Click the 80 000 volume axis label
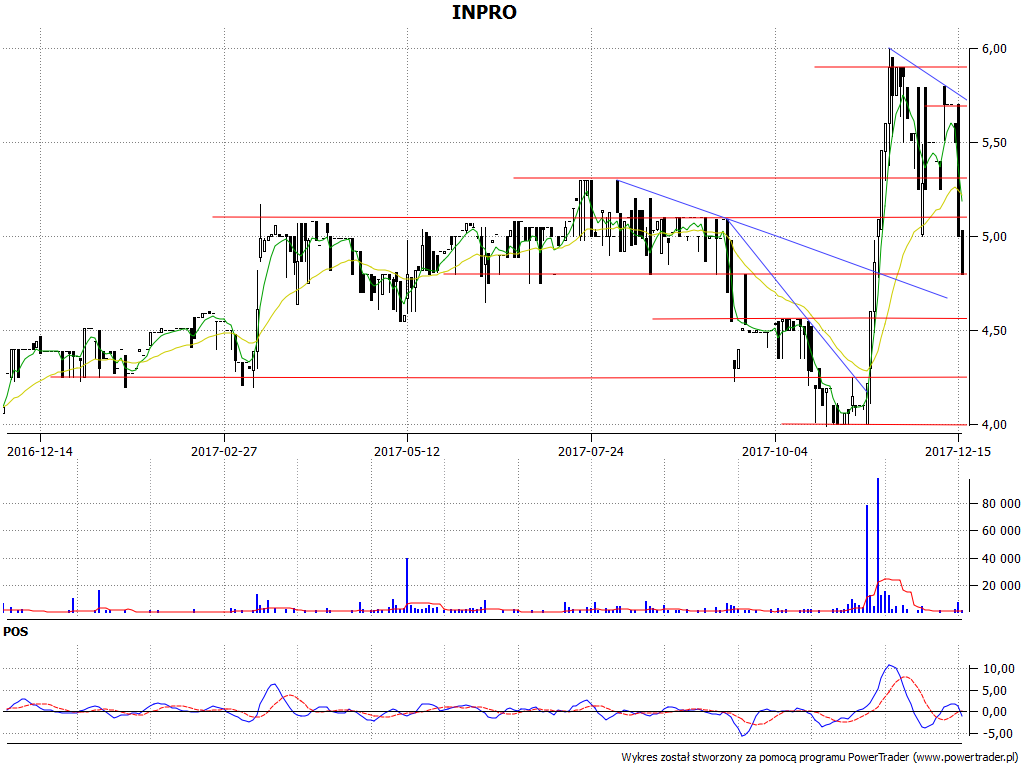 (1001, 504)
